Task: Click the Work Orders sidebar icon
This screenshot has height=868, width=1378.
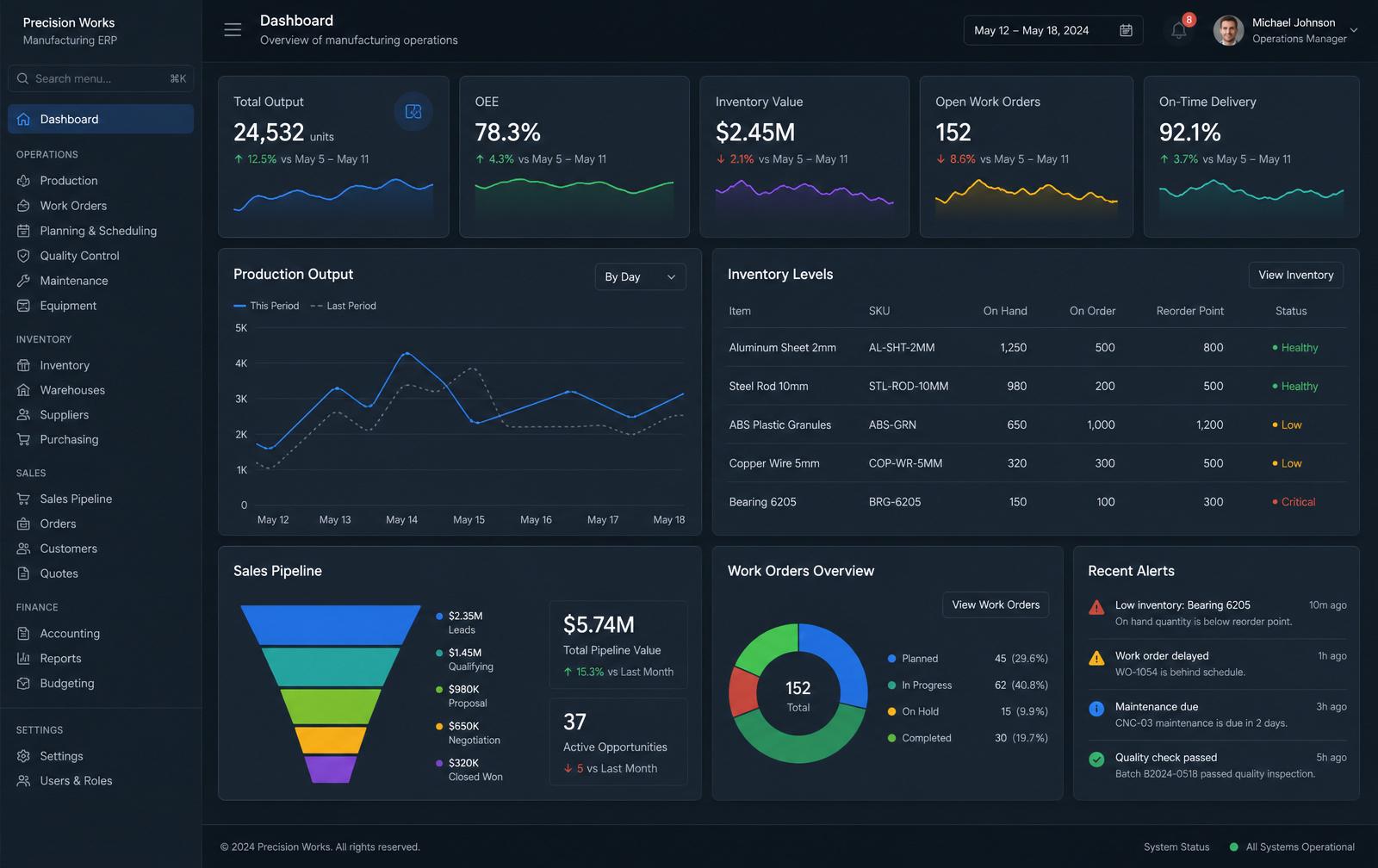Action: 24,206
